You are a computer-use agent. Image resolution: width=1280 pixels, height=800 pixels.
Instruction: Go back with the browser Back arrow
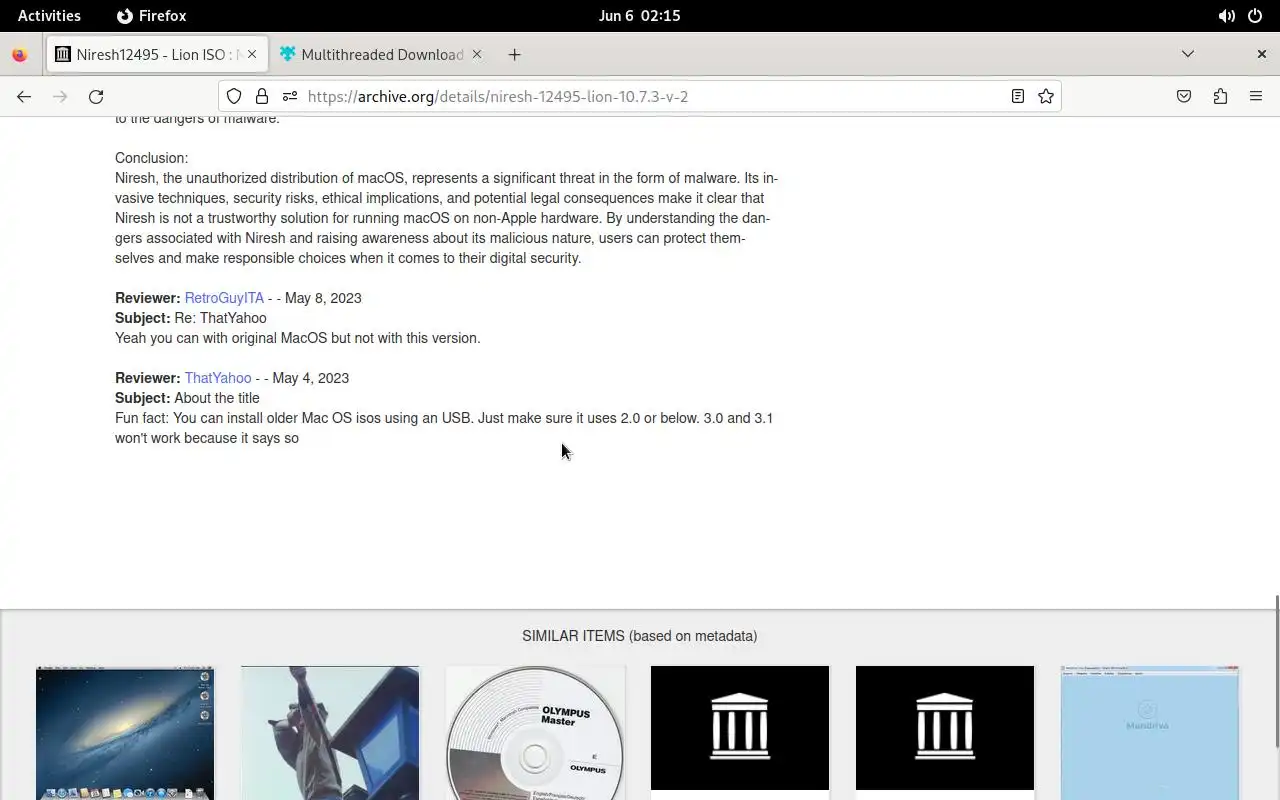24,96
